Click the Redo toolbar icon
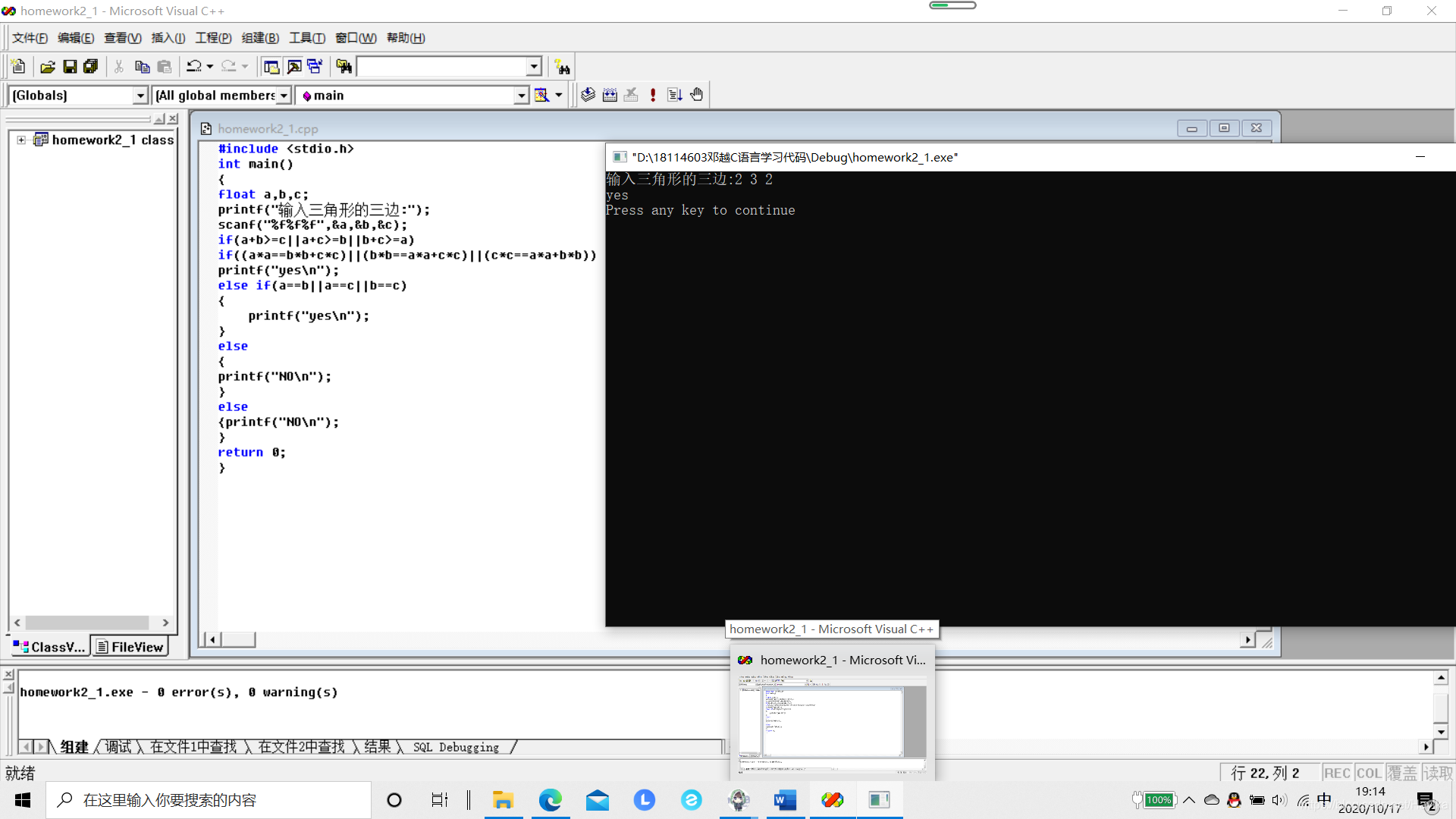Viewport: 1456px width, 819px height. 228,67
